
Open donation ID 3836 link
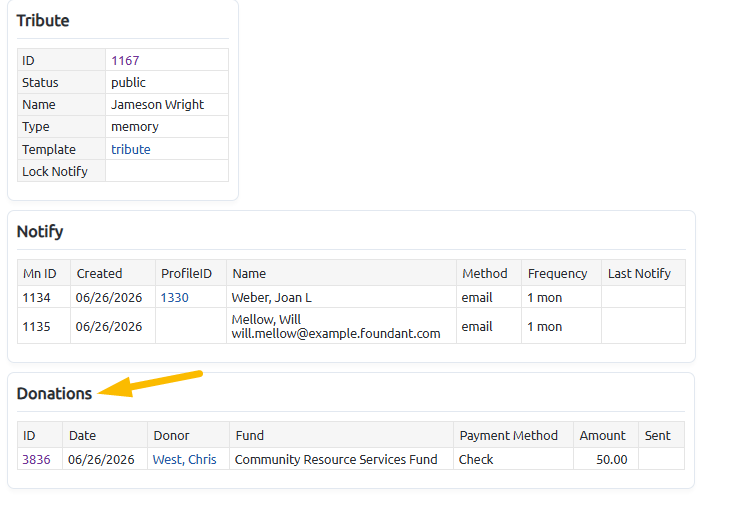click(36, 460)
